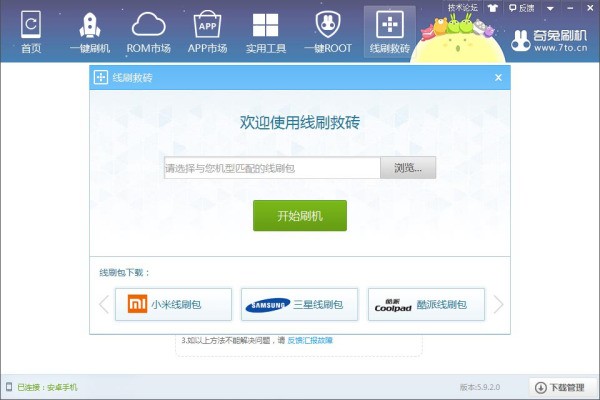Viewport: 600px width, 400px height.
Task: Open the 技术论坛 forum link
Action: (x=463, y=8)
